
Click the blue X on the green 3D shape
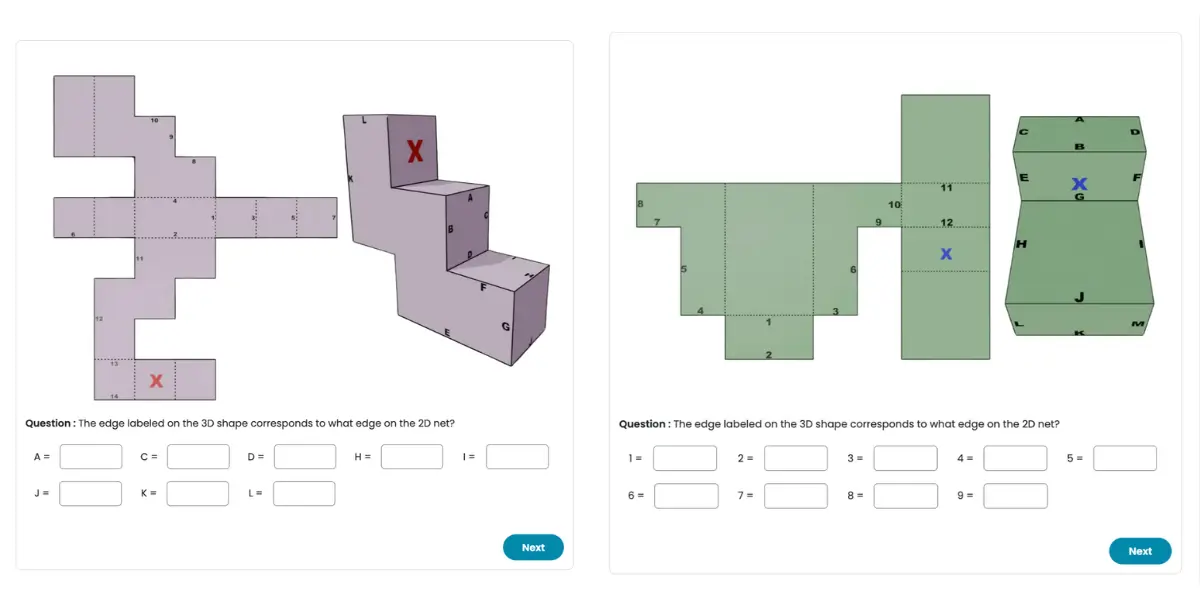1079,184
